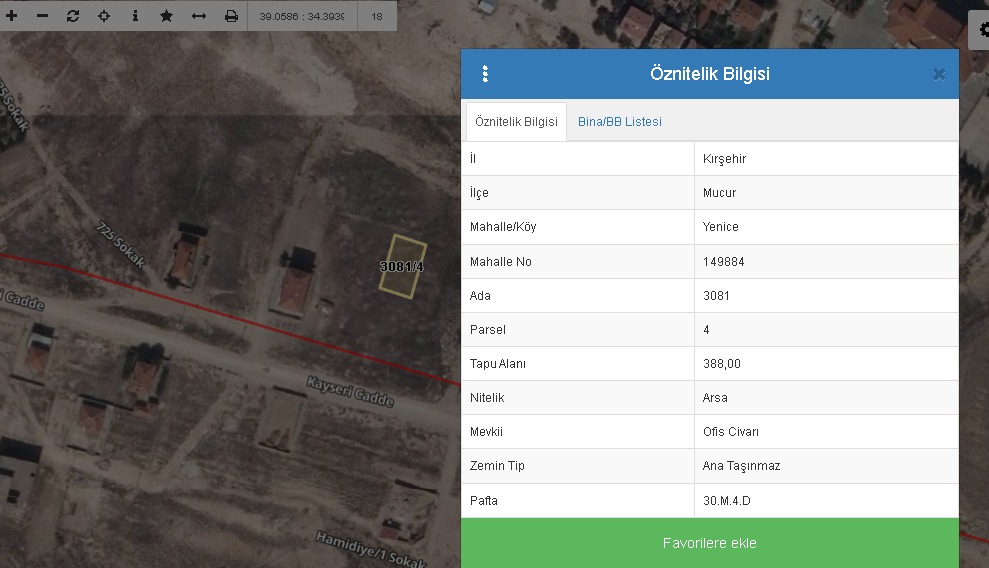
Task: Open settings gear at top right
Action: pos(981,30)
